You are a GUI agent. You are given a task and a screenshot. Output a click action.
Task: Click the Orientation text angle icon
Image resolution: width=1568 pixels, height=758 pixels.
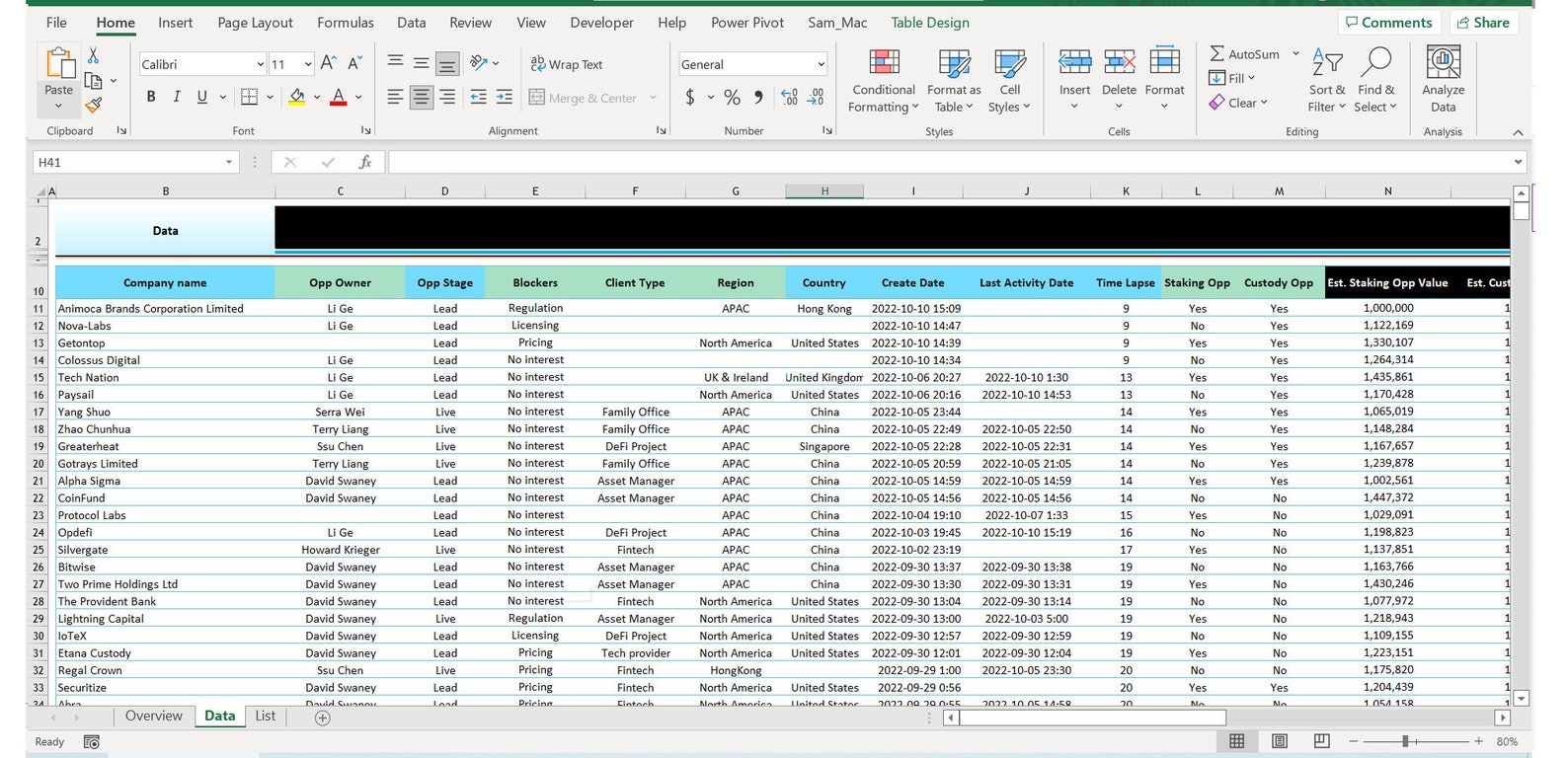(479, 63)
